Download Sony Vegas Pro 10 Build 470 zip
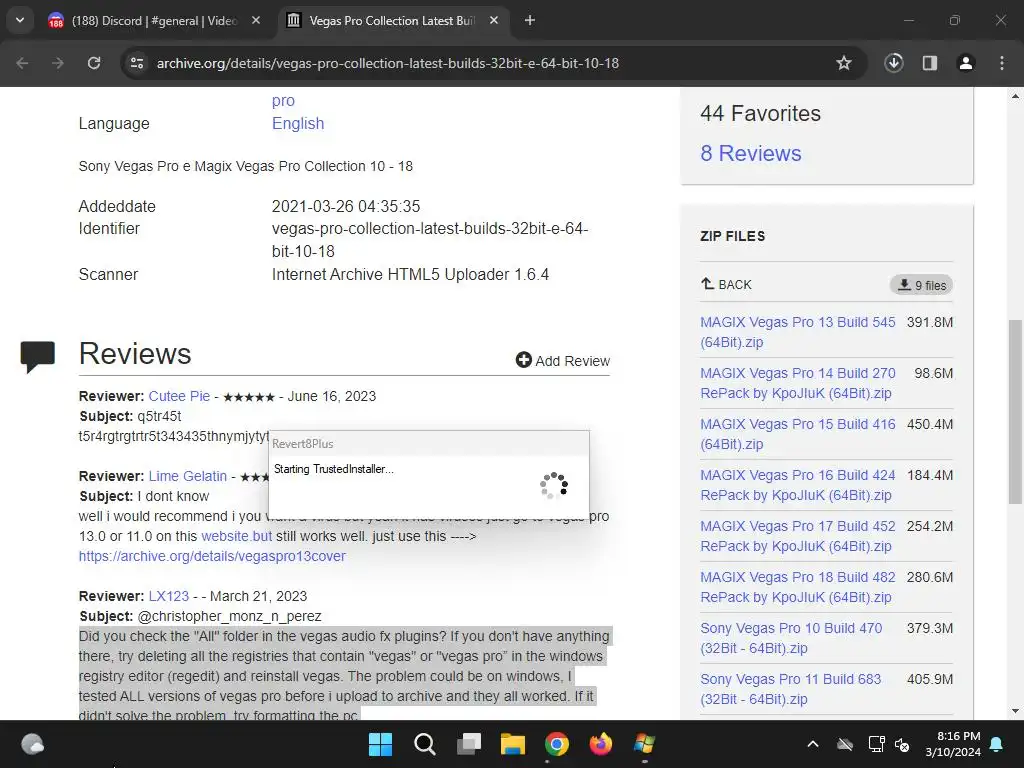The height and width of the screenshot is (768, 1024). [791, 637]
